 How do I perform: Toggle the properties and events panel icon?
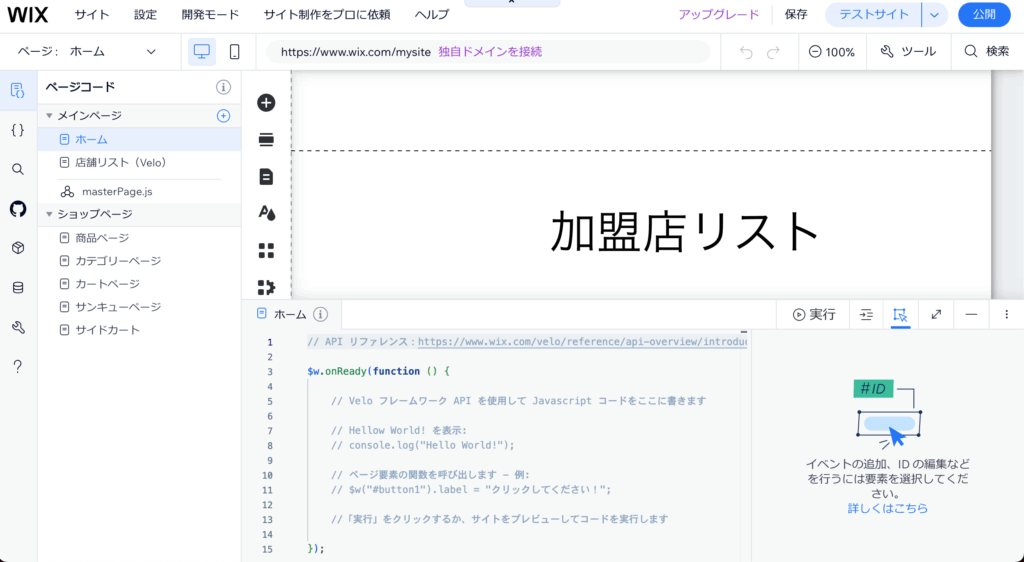pos(900,315)
